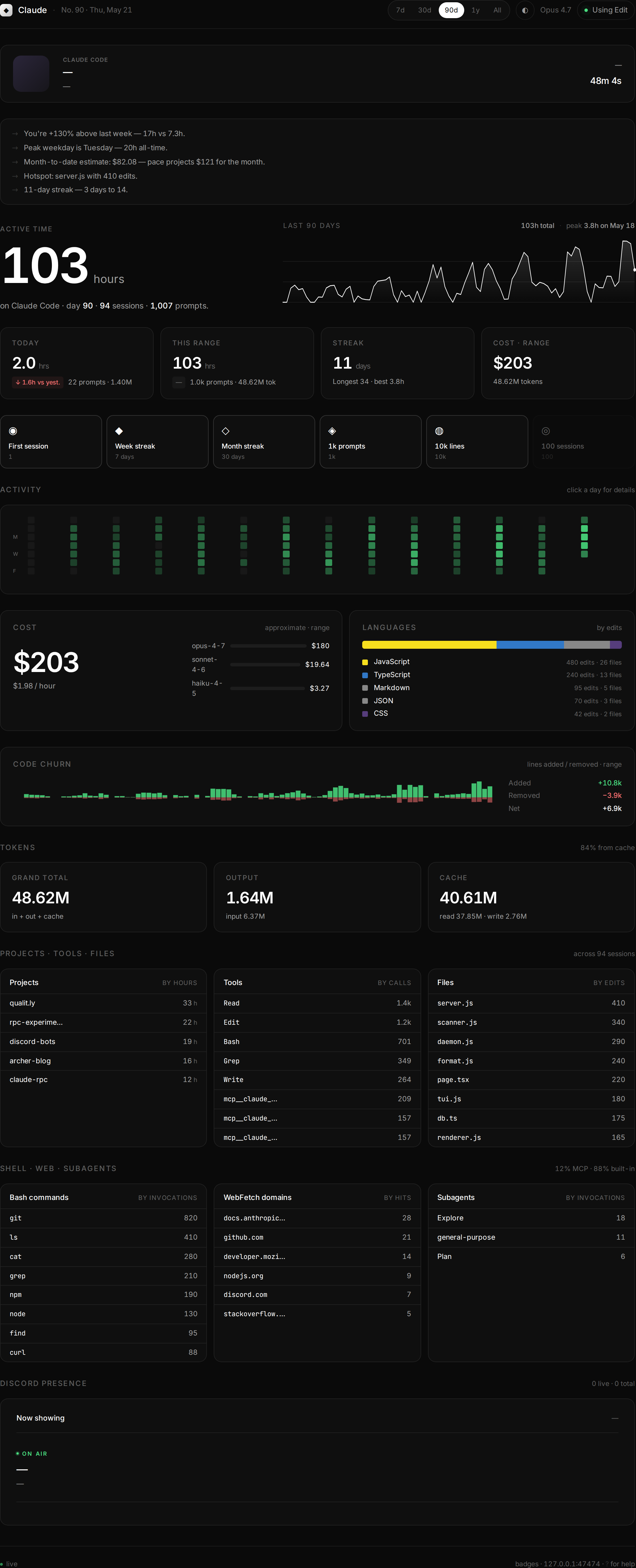
Task: Click the last 90 days sparkline chart
Action: coord(459,271)
